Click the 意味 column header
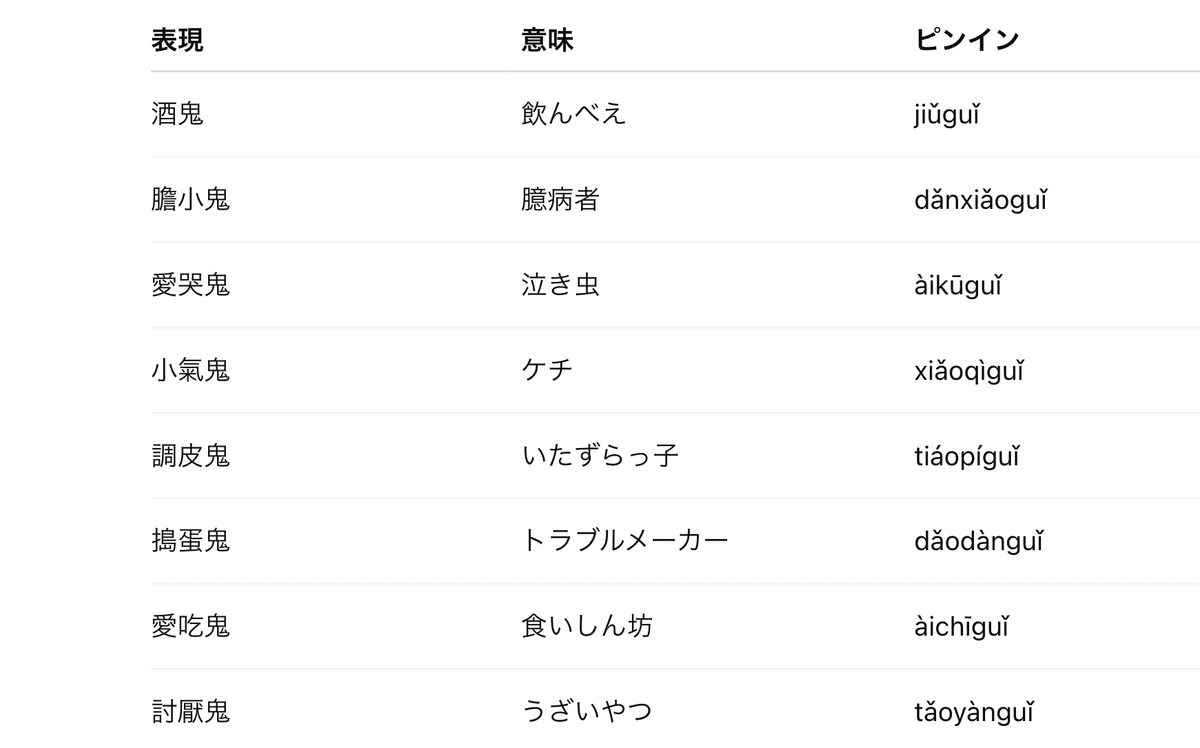Viewport: 1200px width, 748px height. (547, 40)
